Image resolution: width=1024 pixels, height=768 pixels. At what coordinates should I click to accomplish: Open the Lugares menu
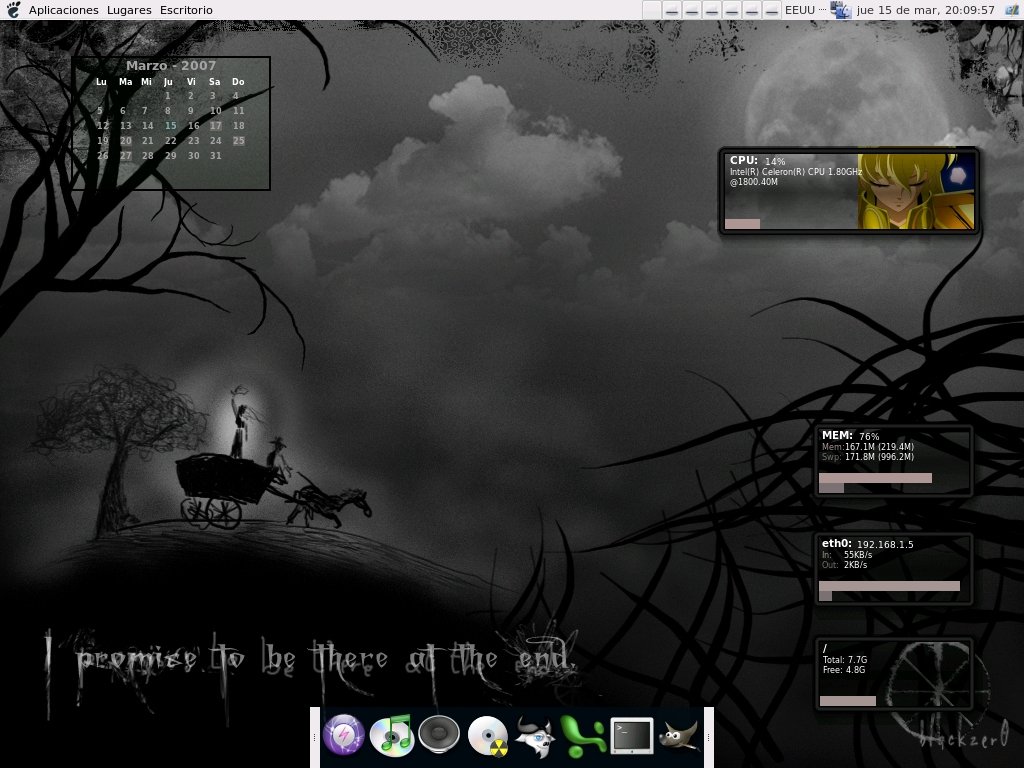tap(129, 10)
